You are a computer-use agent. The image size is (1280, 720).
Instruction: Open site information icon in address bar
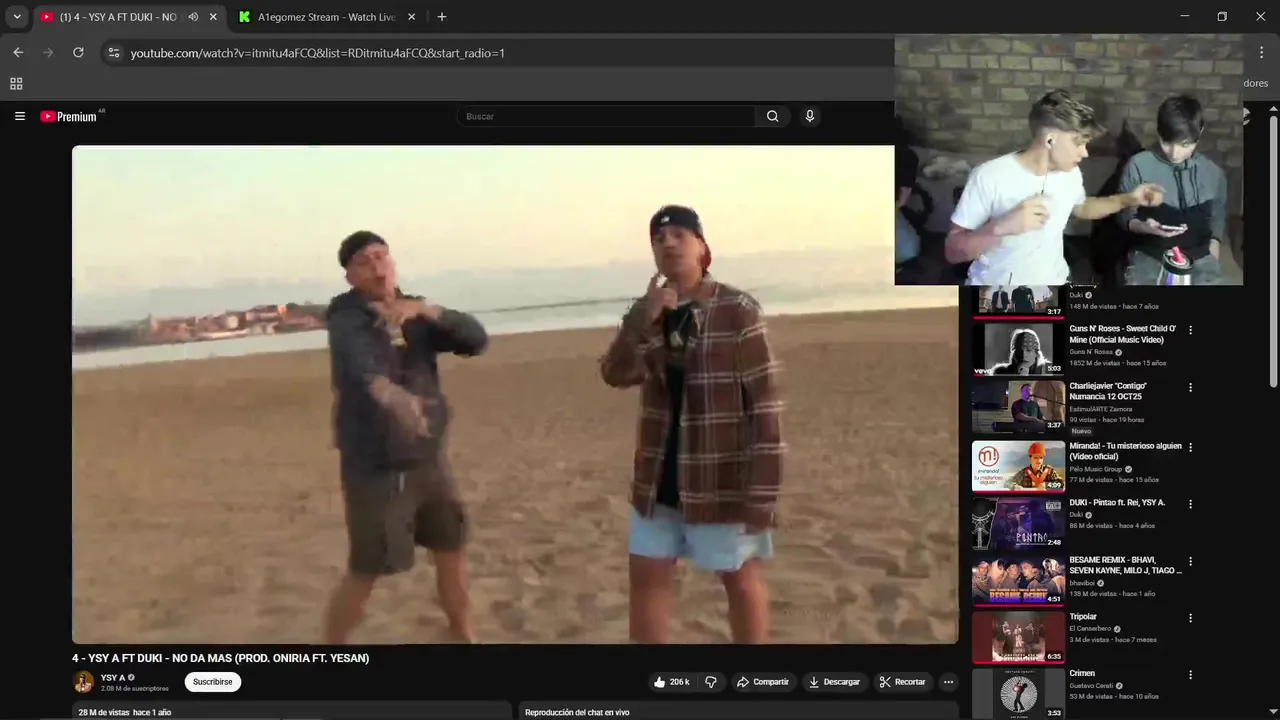click(x=114, y=53)
